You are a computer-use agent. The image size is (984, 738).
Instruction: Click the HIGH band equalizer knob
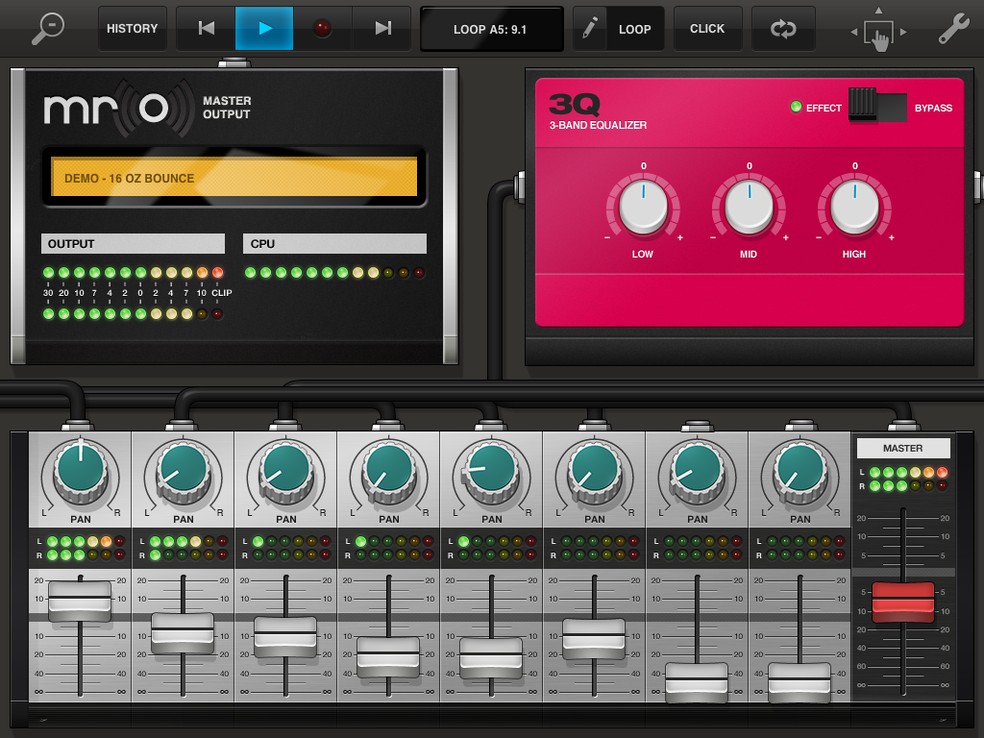[855, 206]
